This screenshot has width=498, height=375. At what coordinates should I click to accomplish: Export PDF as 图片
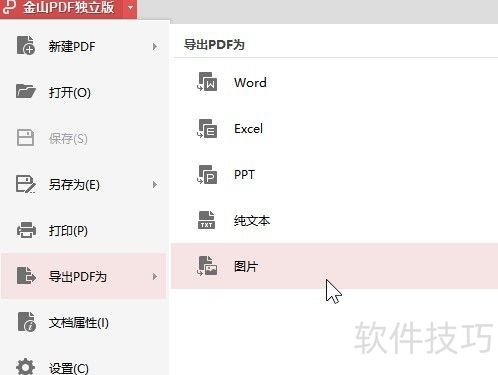click(x=334, y=266)
